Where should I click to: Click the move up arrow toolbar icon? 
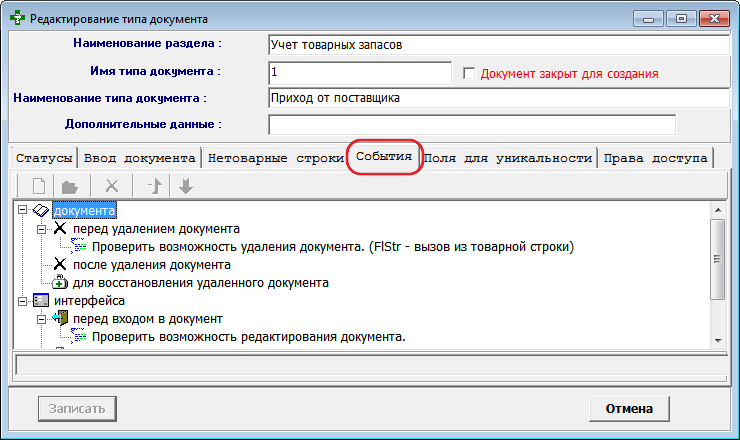pyautogui.click(x=154, y=186)
